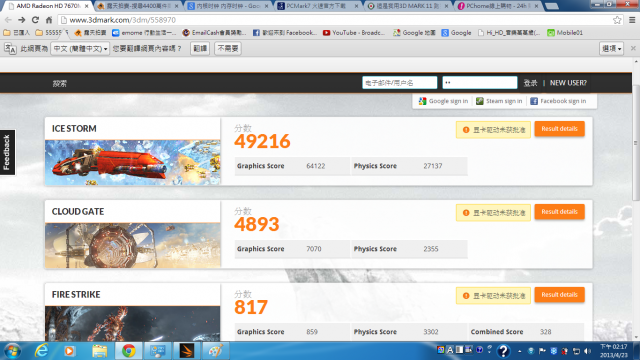
Task: Click the Fire Strike thumbnail image
Action: point(133,324)
